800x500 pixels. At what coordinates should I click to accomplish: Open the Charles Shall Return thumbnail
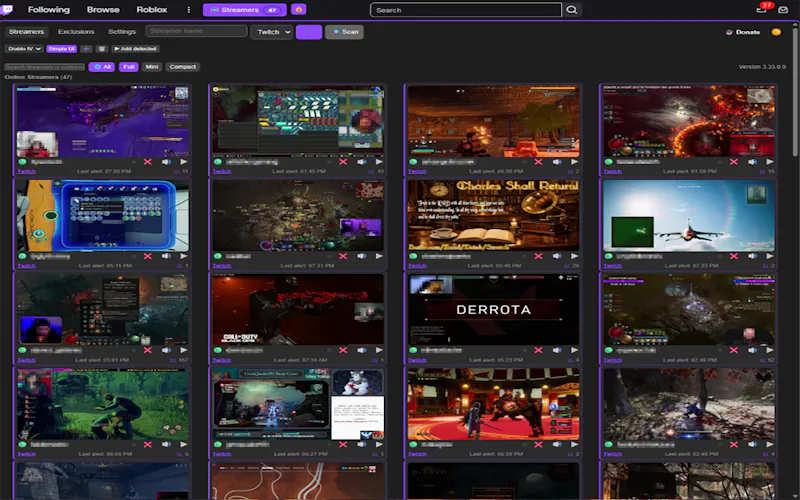pyautogui.click(x=493, y=215)
